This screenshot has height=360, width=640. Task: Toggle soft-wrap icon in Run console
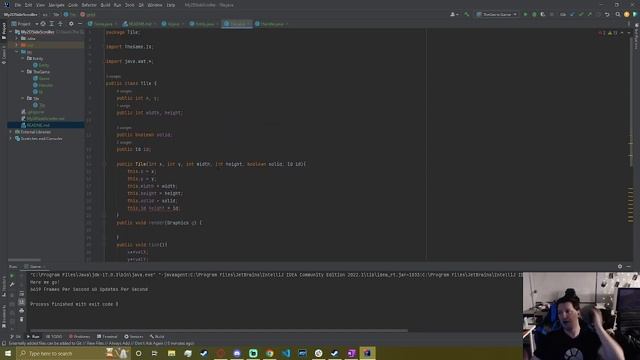(22, 293)
